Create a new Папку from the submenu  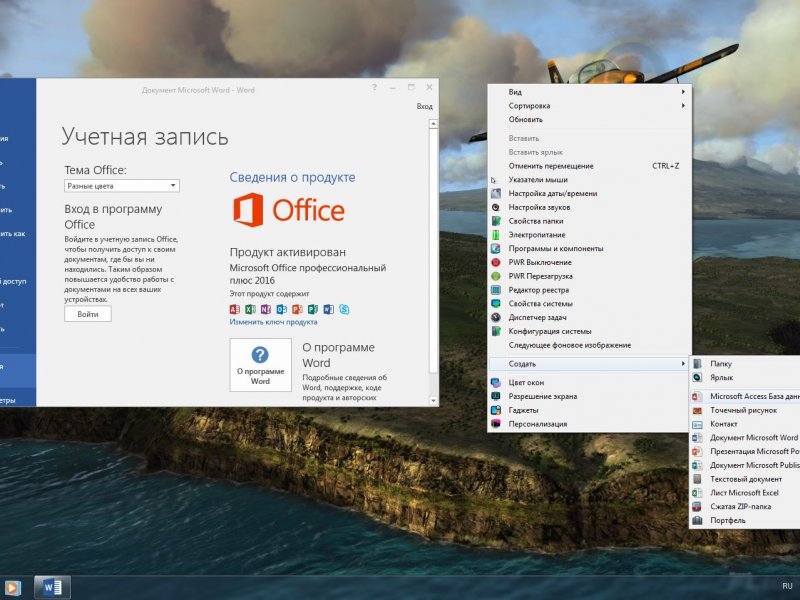pyautogui.click(x=745, y=364)
